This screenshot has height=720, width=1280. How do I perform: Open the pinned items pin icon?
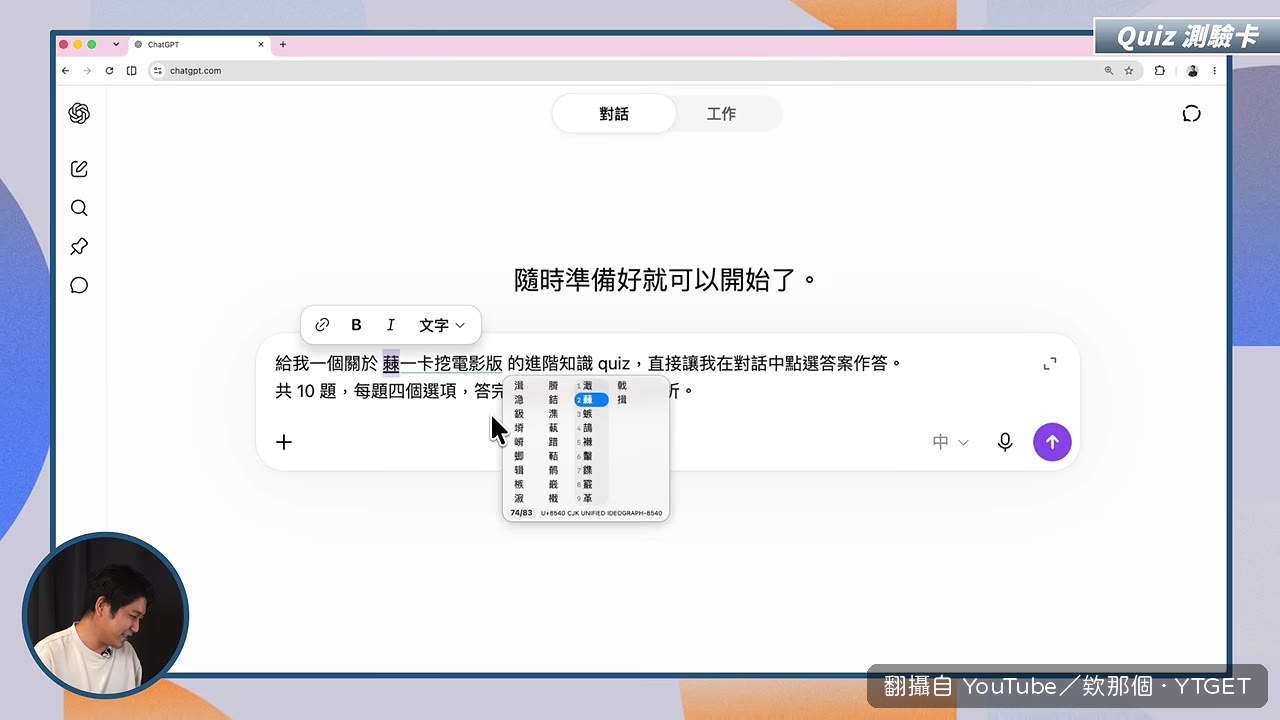79,246
